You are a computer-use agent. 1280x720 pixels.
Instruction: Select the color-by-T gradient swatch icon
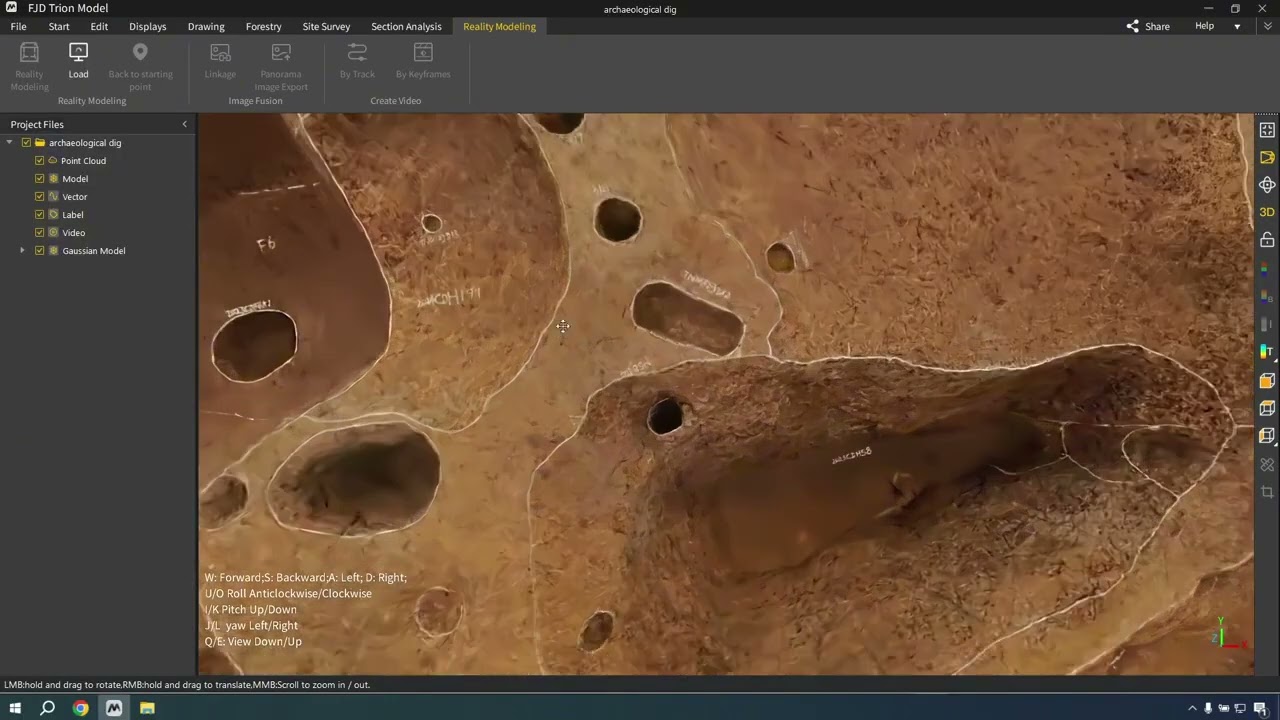coord(1267,351)
